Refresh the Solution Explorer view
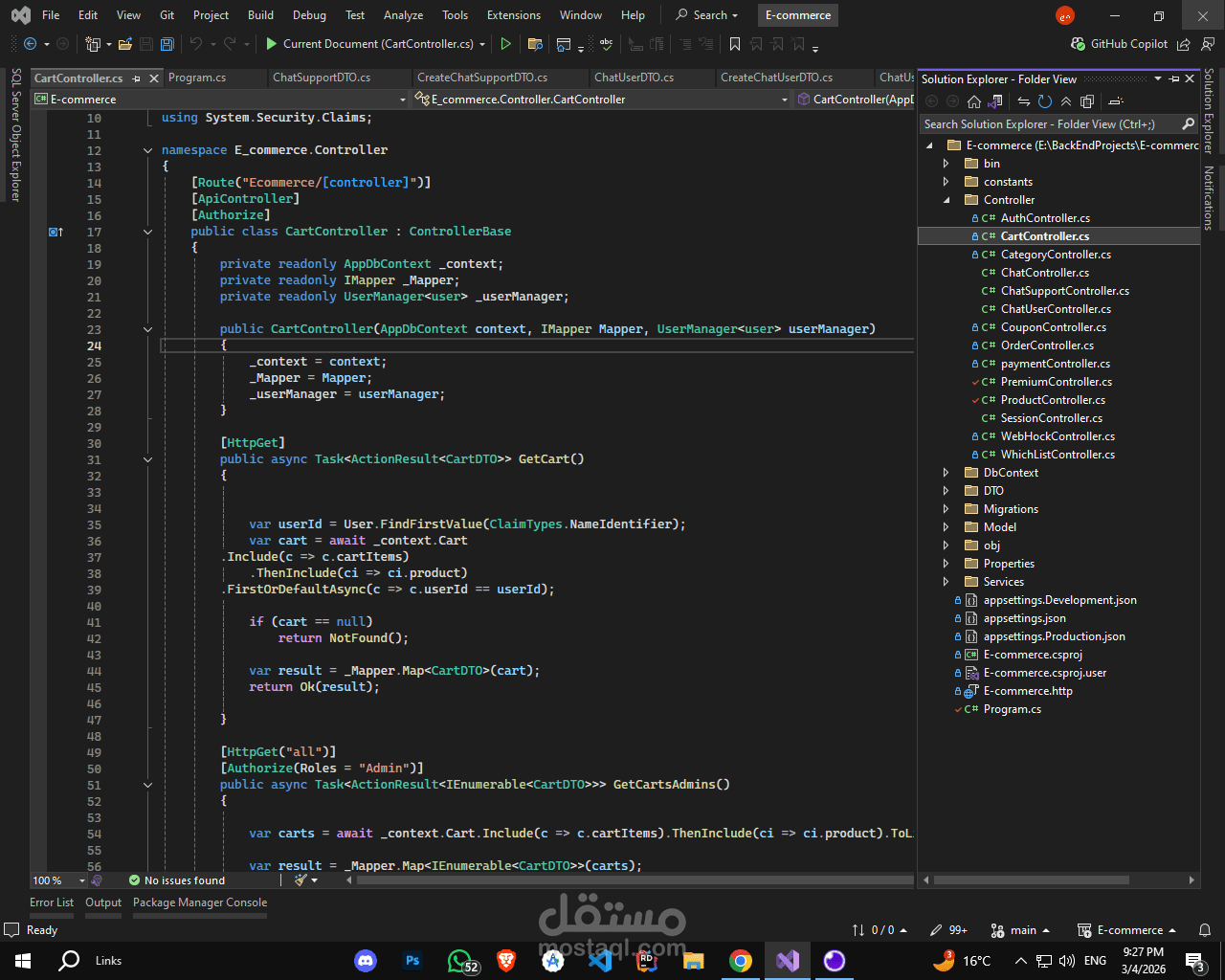Viewport: 1225px width, 980px height. coord(1045,101)
